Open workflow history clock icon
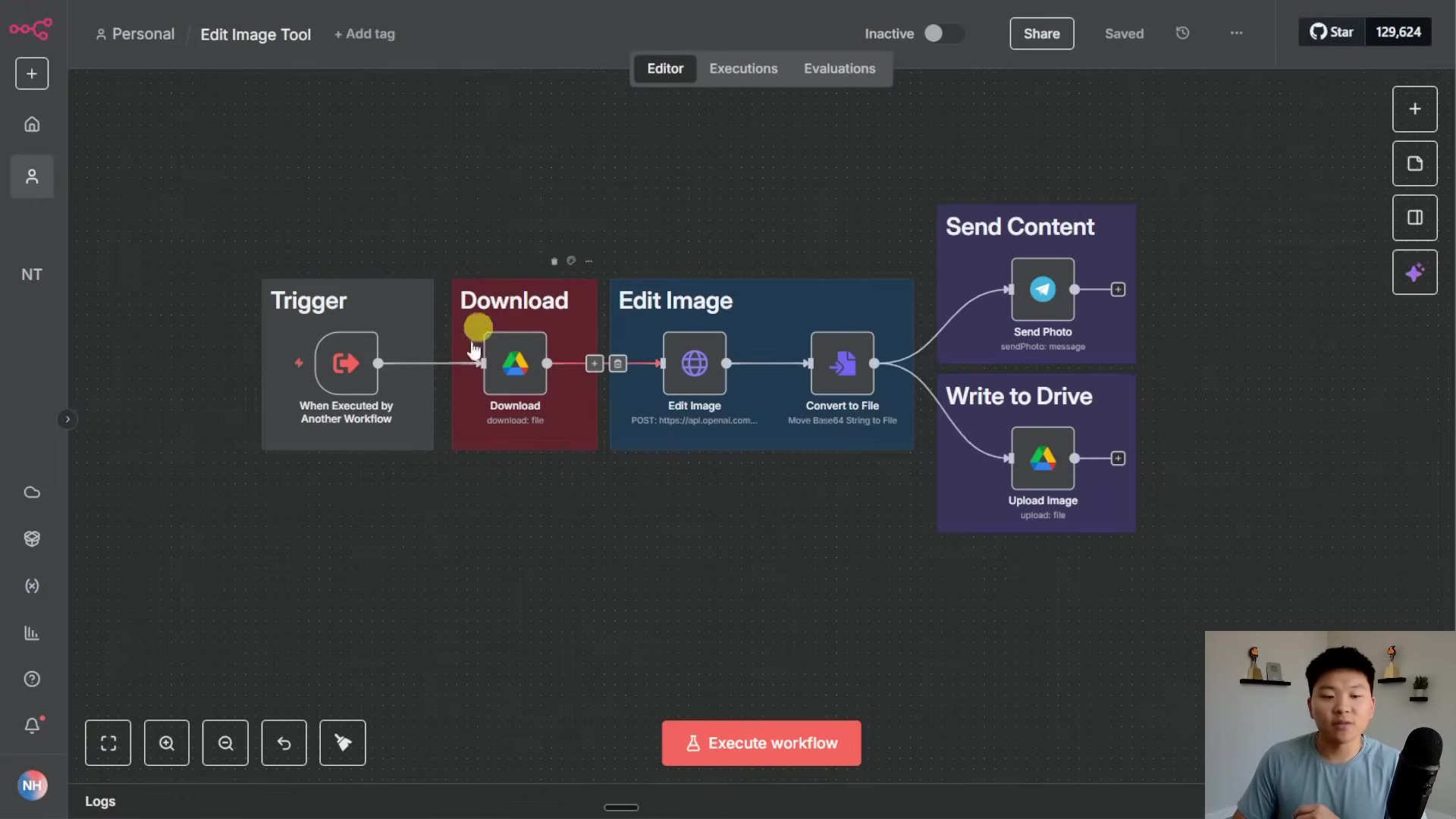The height and width of the screenshot is (819, 1456). point(1182,33)
